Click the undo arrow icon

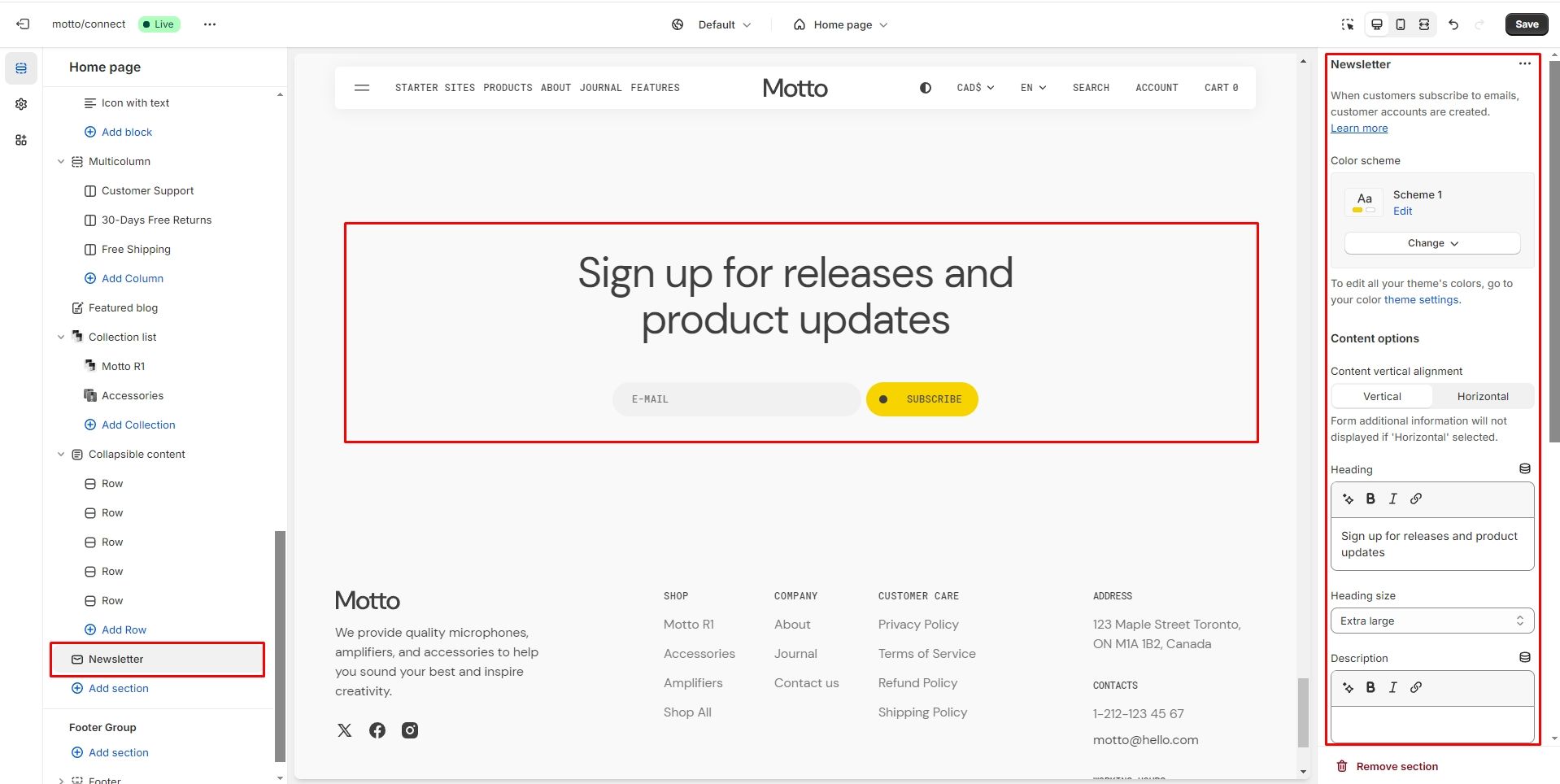pos(1453,24)
